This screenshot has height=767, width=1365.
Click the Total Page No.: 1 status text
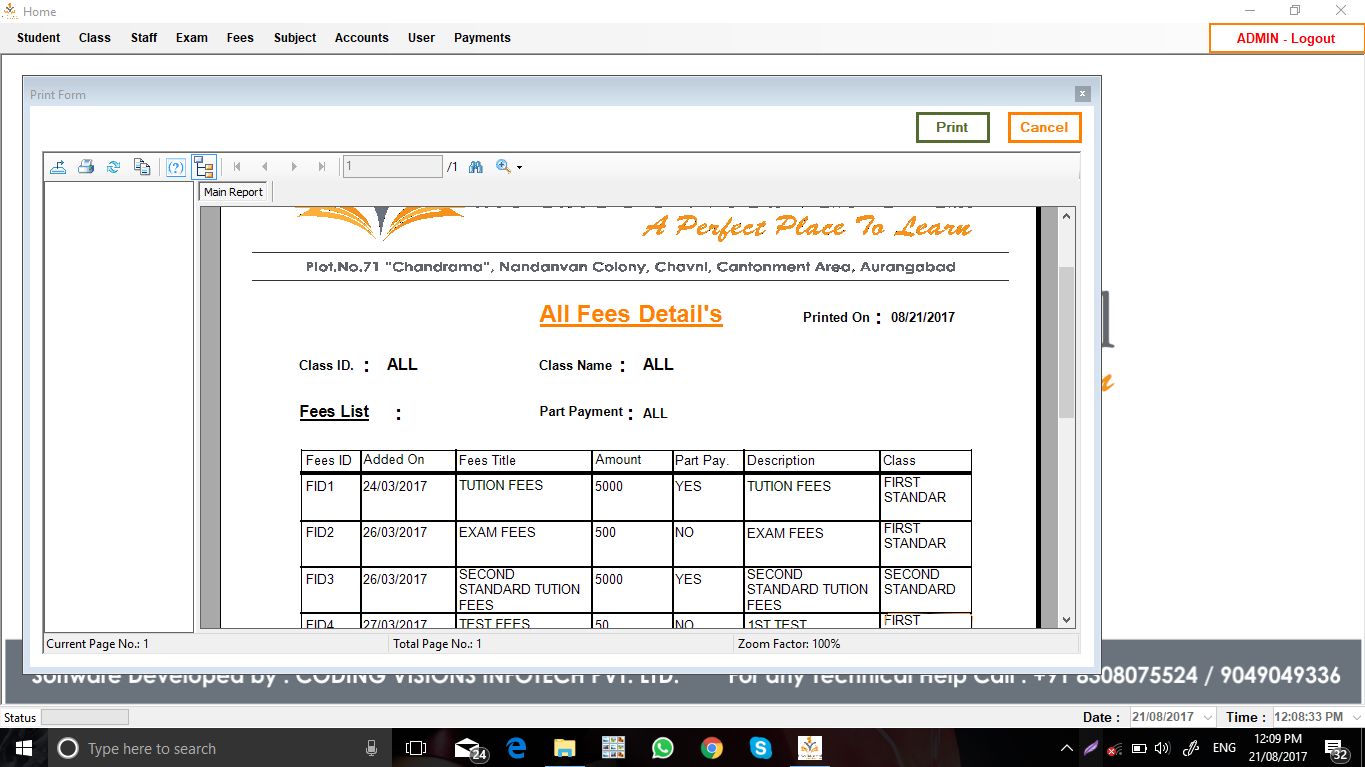pyautogui.click(x=437, y=644)
